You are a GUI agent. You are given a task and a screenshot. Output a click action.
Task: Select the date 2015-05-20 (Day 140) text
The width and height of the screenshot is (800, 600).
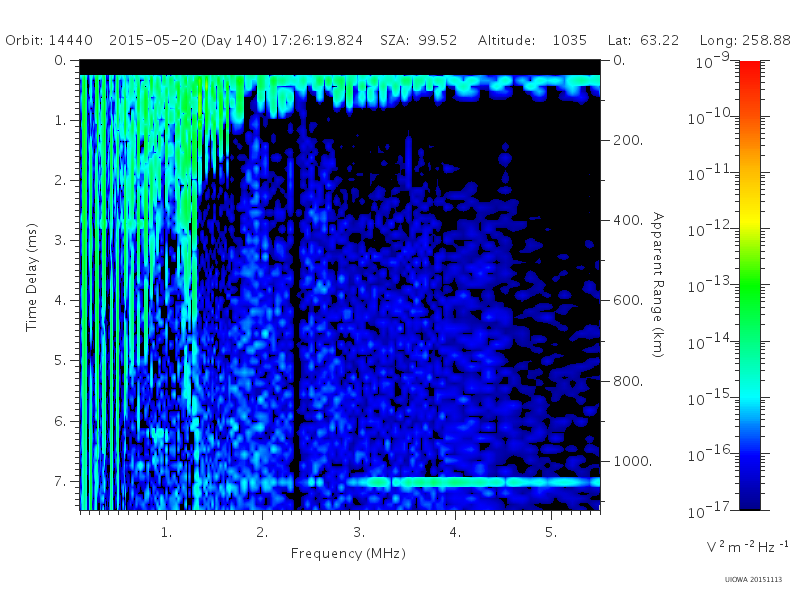pos(188,41)
